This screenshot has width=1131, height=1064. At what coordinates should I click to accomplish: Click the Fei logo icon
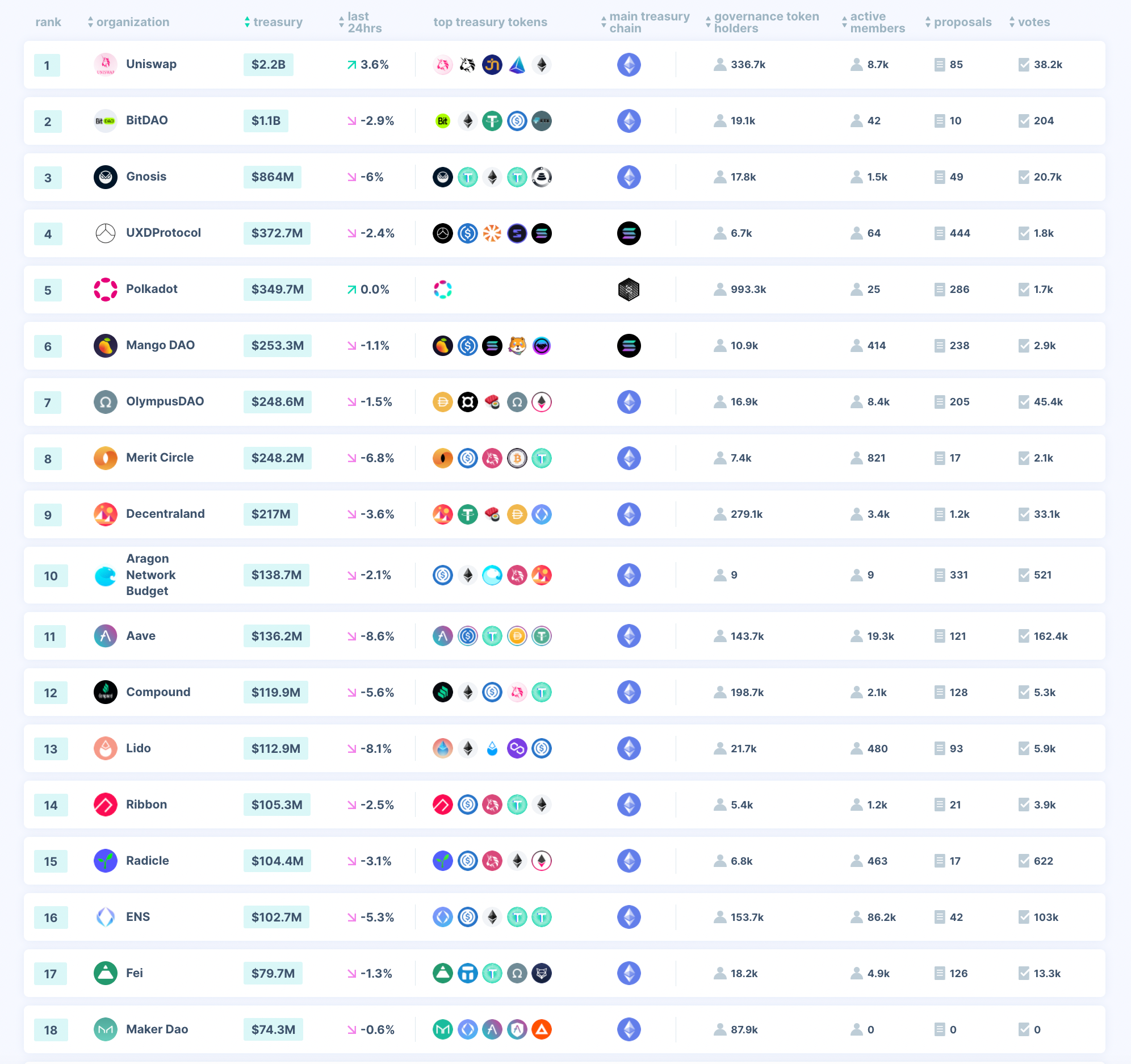point(105,974)
